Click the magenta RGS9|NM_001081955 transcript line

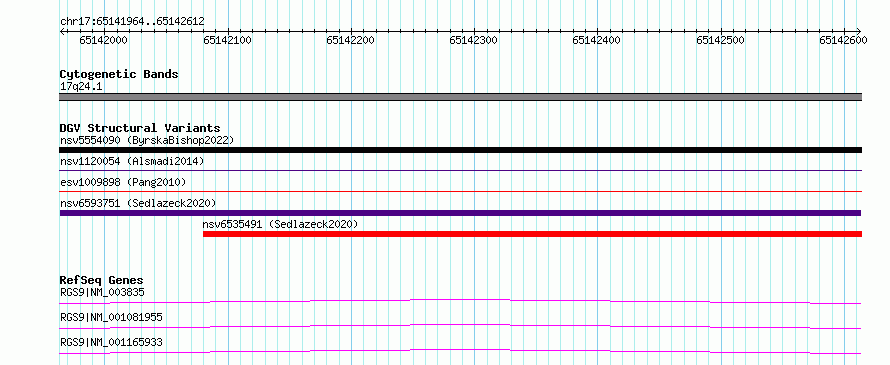460,326
